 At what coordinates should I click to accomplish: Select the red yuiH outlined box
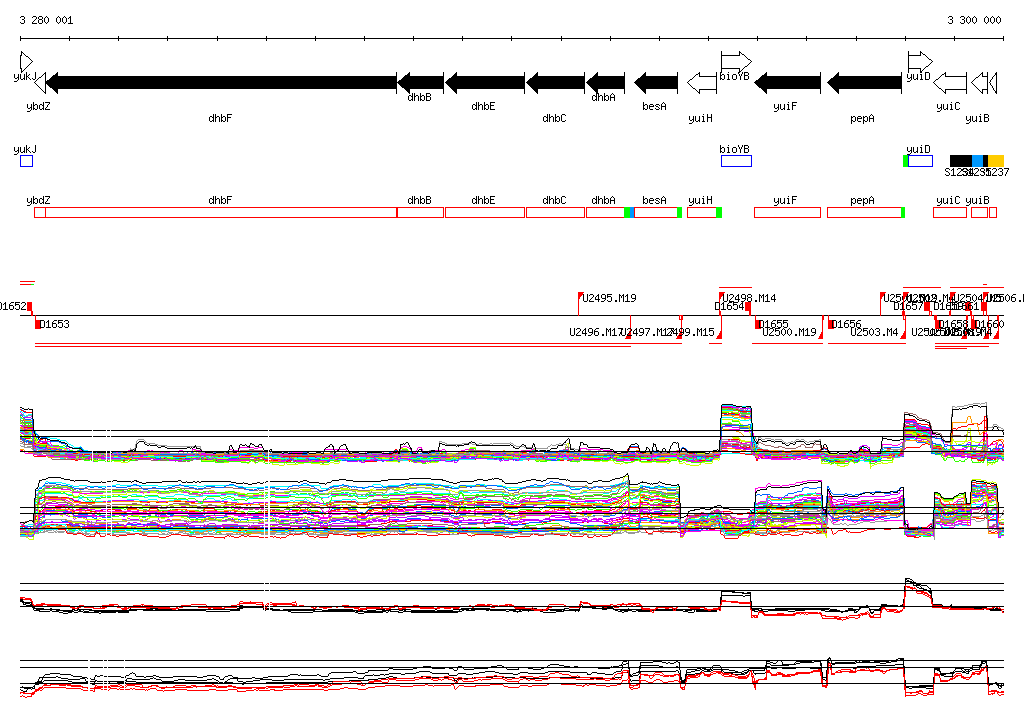tap(702, 212)
